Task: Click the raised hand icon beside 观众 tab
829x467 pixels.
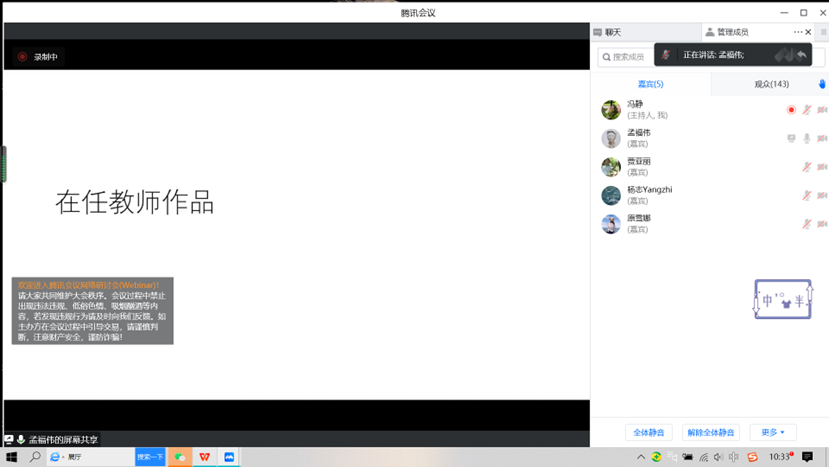Action: [822, 84]
